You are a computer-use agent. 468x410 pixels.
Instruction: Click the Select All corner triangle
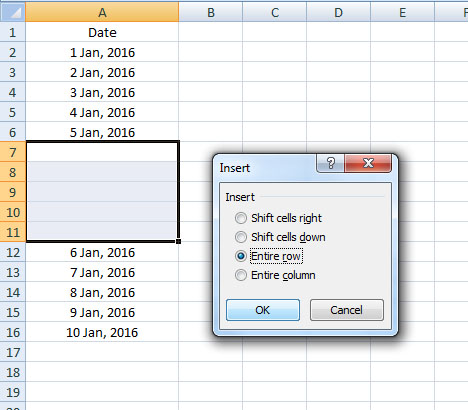coord(13,12)
